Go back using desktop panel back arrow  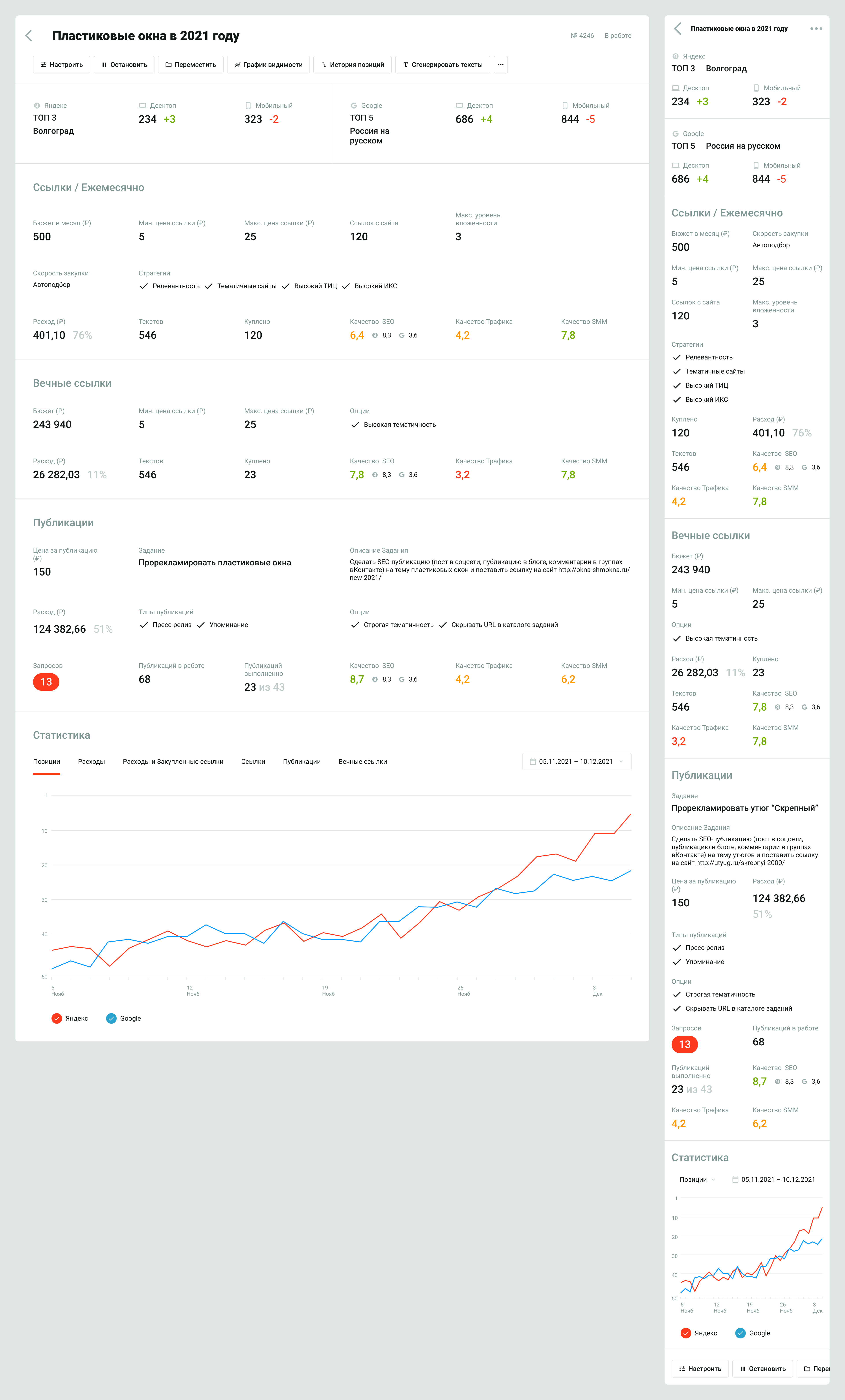tap(28, 36)
